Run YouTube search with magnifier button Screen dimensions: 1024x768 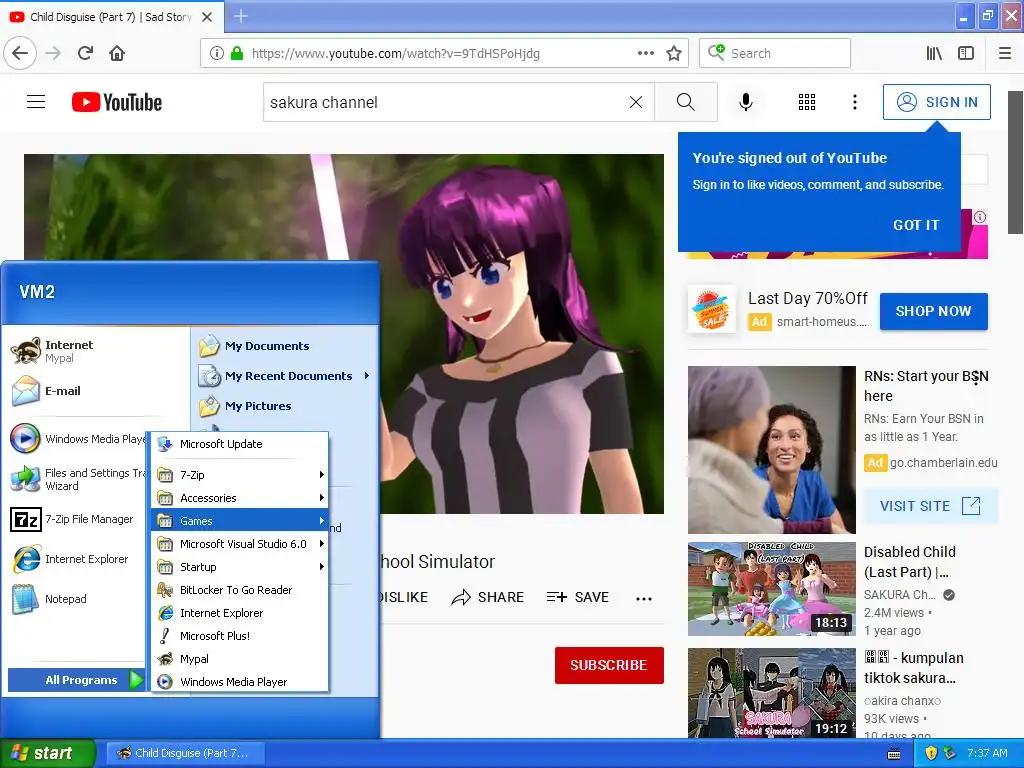tap(686, 102)
